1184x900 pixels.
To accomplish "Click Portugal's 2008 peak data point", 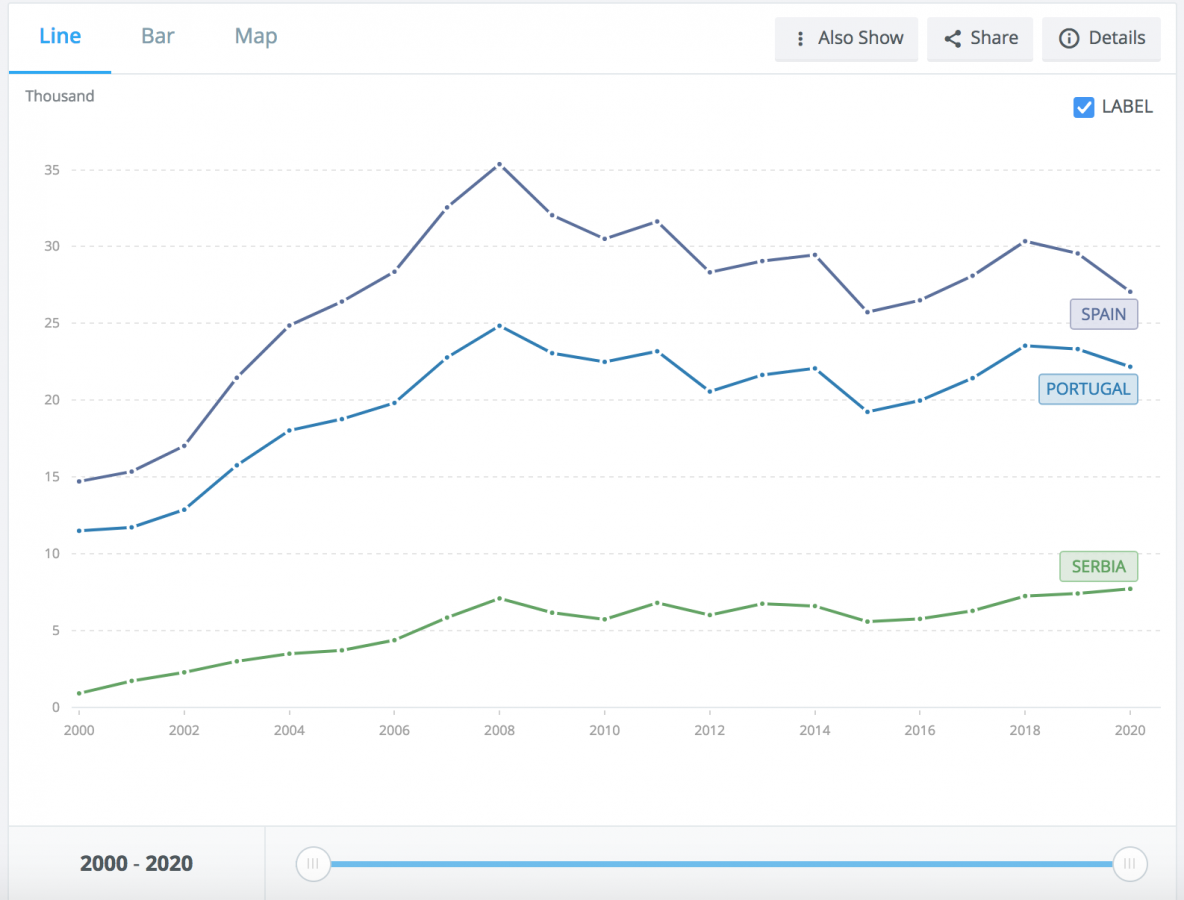I will [499, 326].
